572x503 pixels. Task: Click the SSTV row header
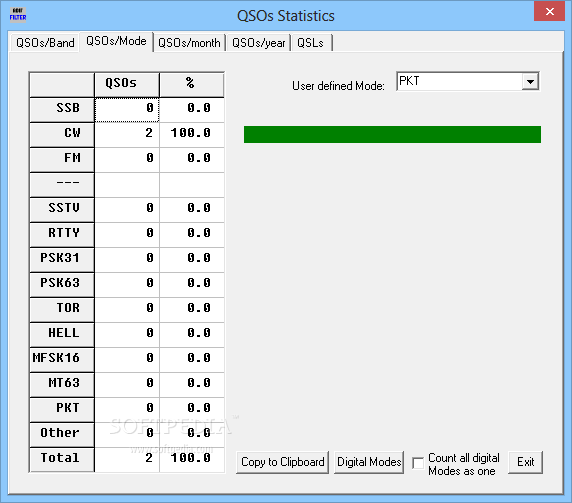tap(62, 210)
